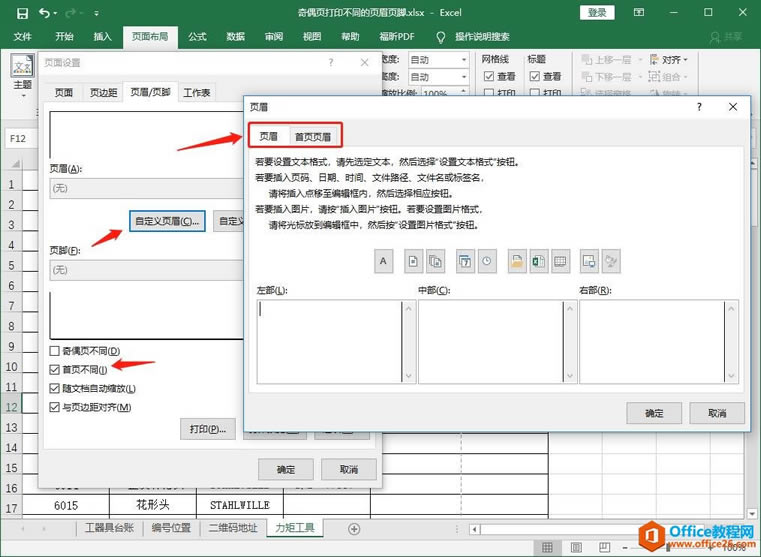Click the 自定义页眉(C)... button
This screenshot has width=761, height=557.
coord(167,221)
